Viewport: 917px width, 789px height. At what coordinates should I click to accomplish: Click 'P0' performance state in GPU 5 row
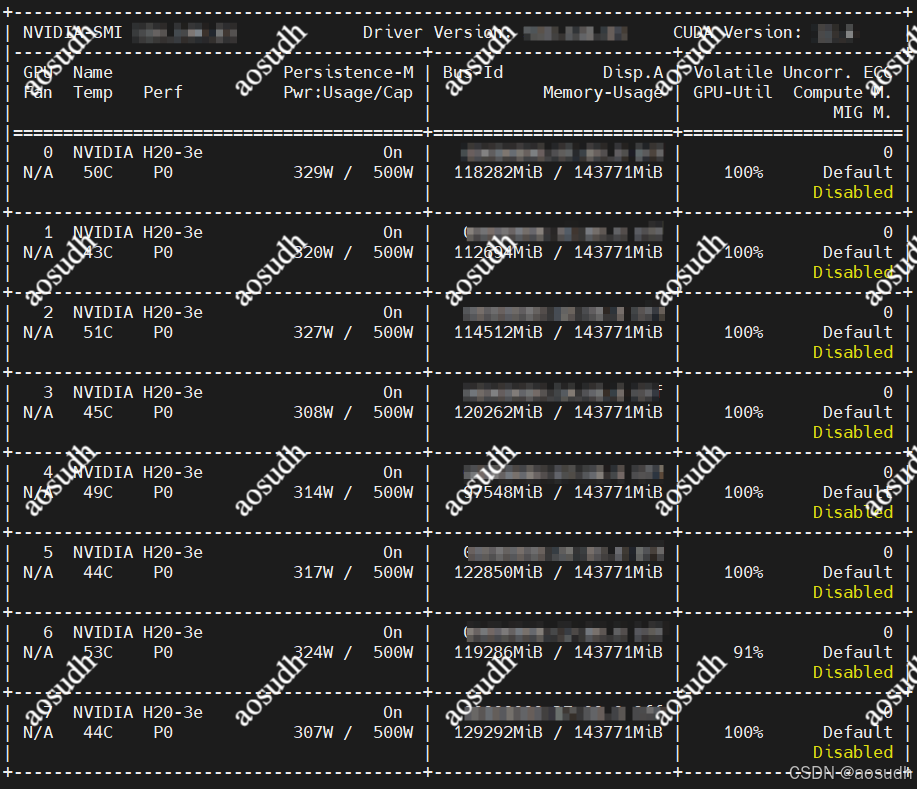[163, 573]
